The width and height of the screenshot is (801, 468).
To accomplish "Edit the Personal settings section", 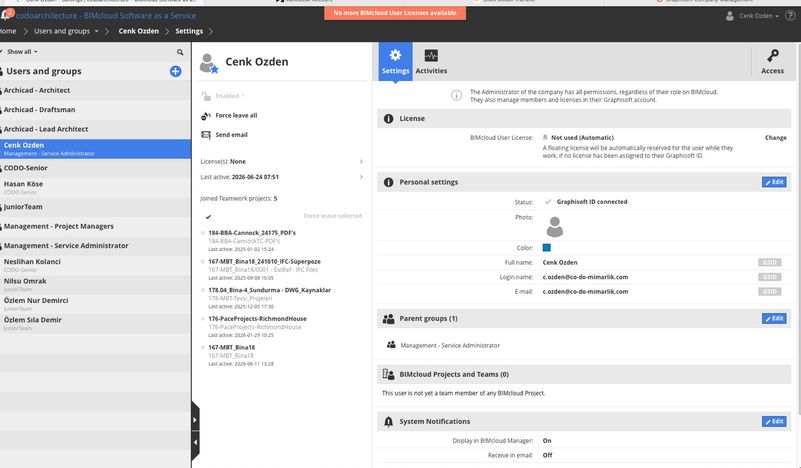I will click(774, 182).
